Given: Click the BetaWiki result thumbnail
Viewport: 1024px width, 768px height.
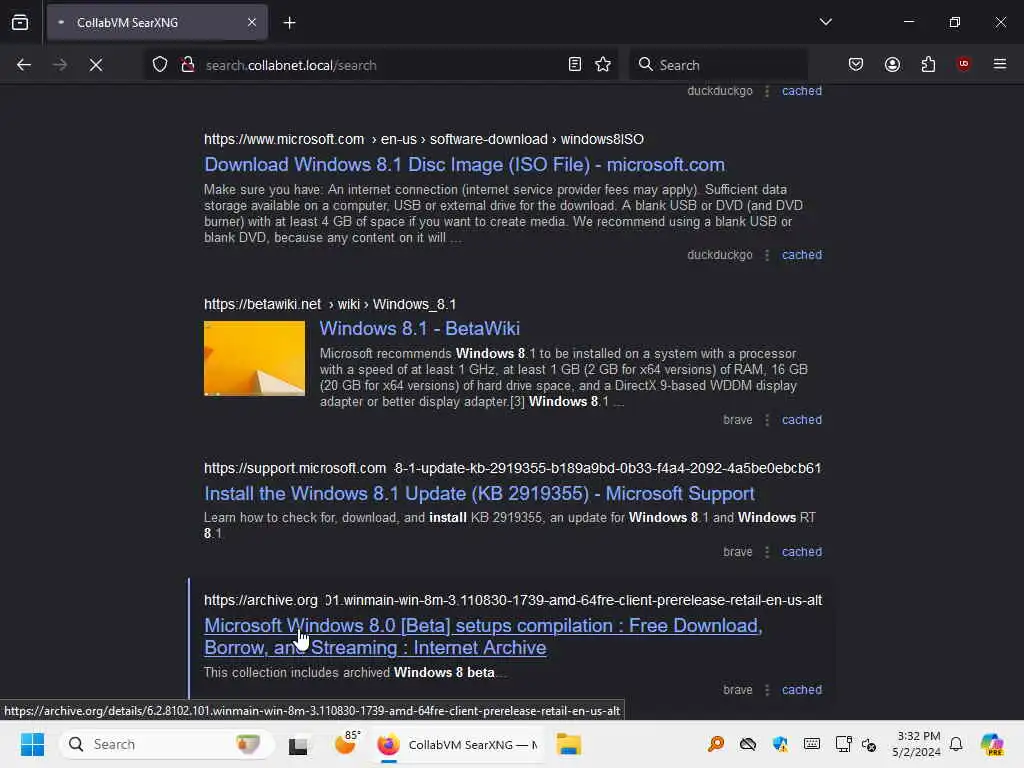Looking at the screenshot, I should coord(254,358).
